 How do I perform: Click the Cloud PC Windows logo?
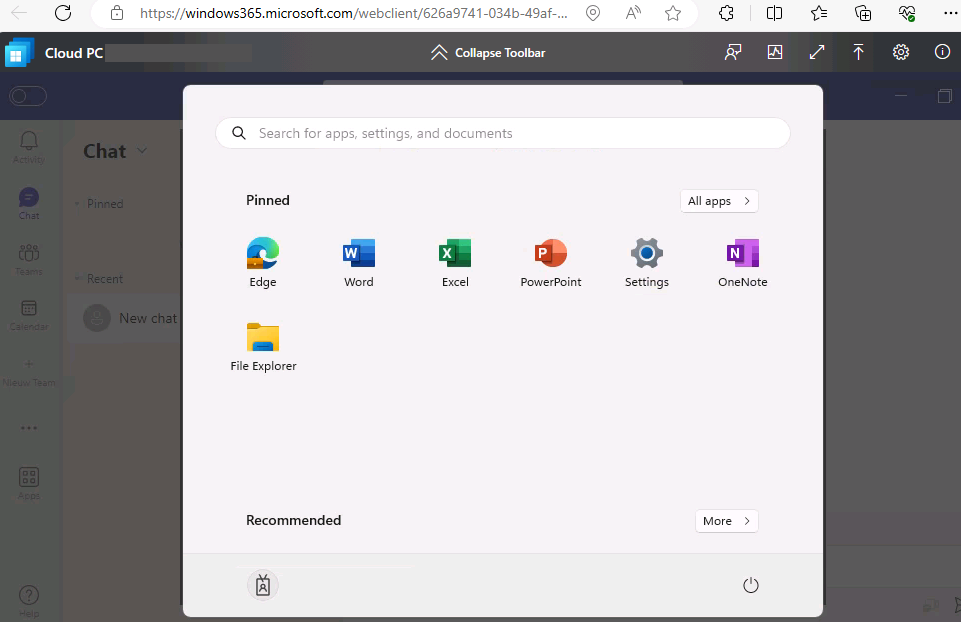coord(19,53)
